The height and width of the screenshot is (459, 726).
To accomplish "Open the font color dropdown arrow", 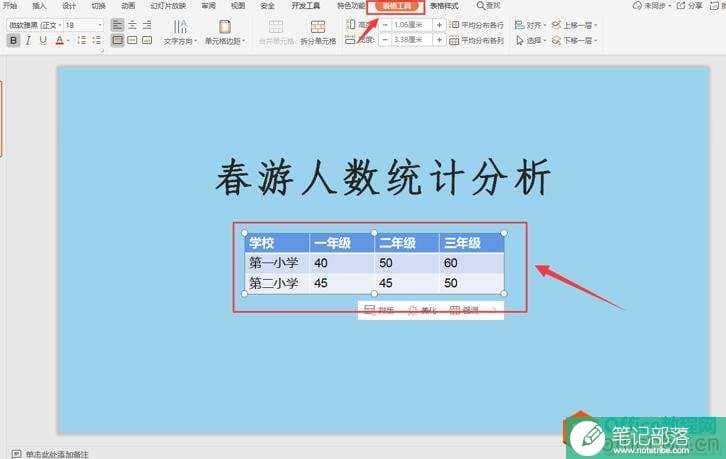I will coord(68,41).
